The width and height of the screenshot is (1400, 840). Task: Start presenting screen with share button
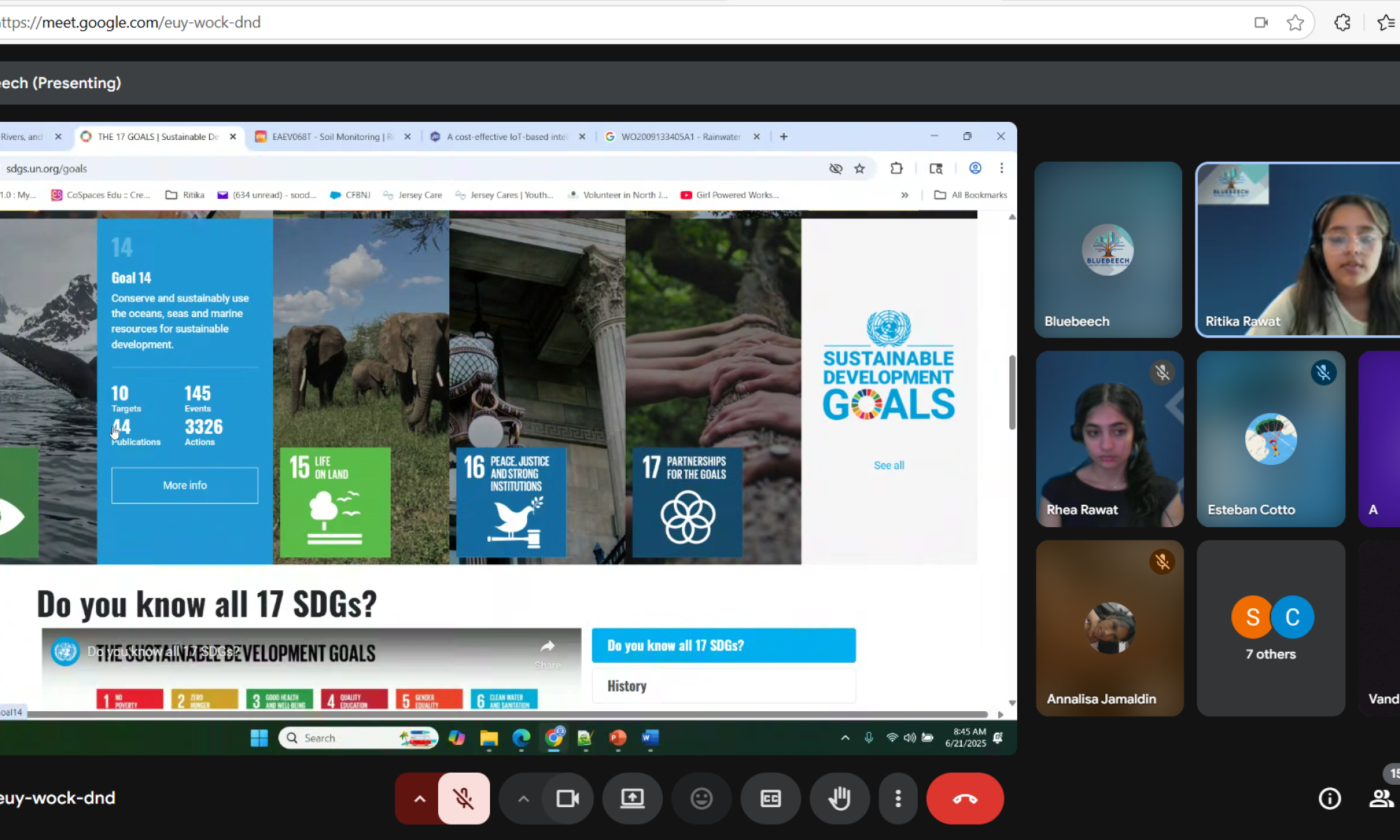(632, 799)
